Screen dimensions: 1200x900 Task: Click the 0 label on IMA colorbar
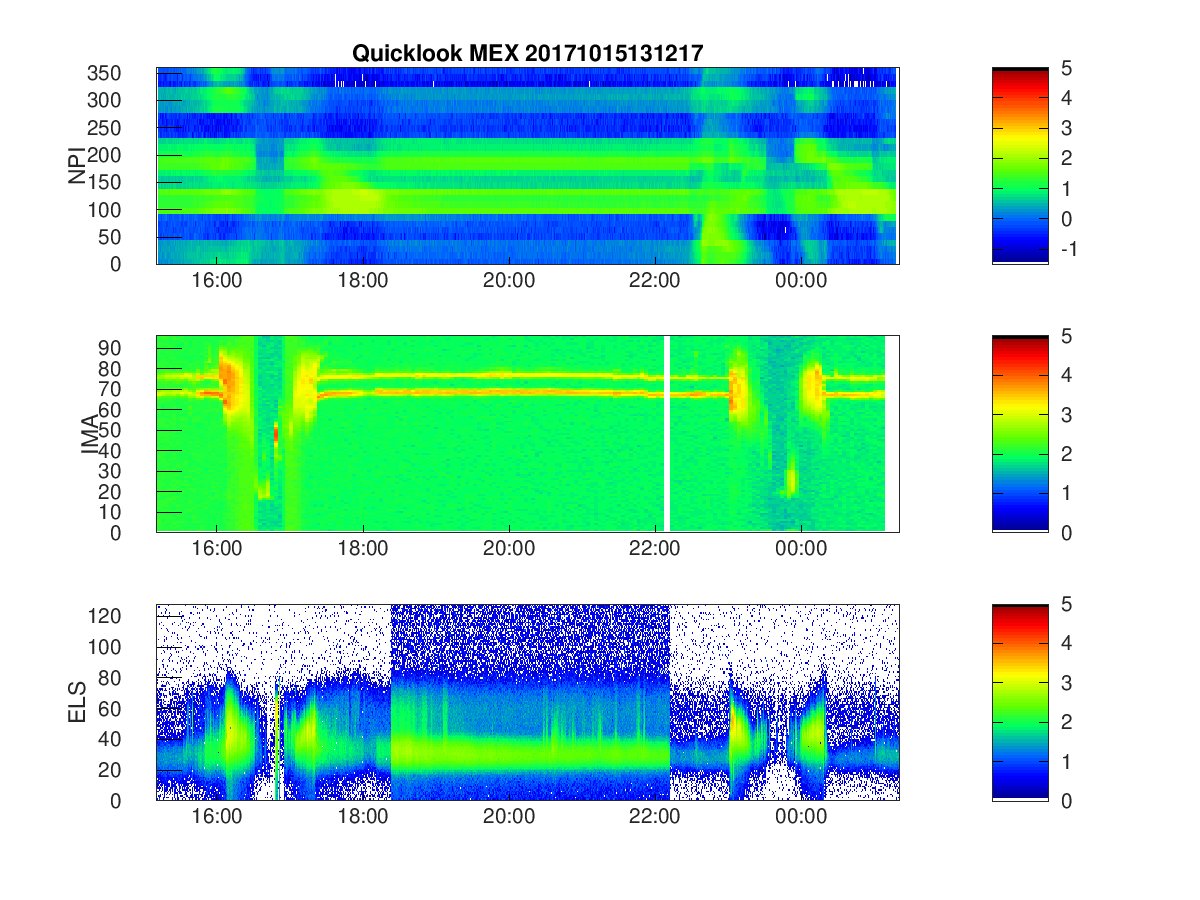(x=1066, y=532)
